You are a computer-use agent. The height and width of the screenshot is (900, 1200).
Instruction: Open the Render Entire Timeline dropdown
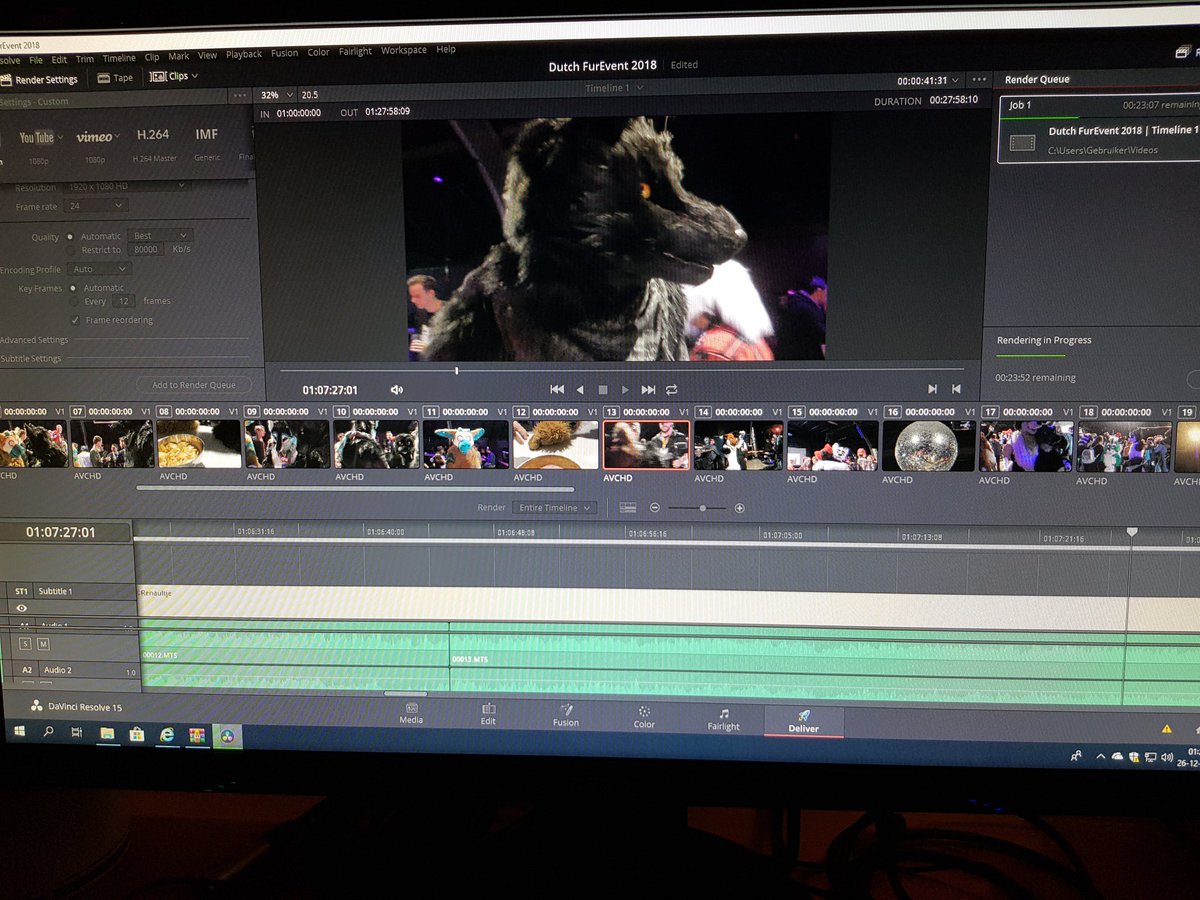pos(554,508)
